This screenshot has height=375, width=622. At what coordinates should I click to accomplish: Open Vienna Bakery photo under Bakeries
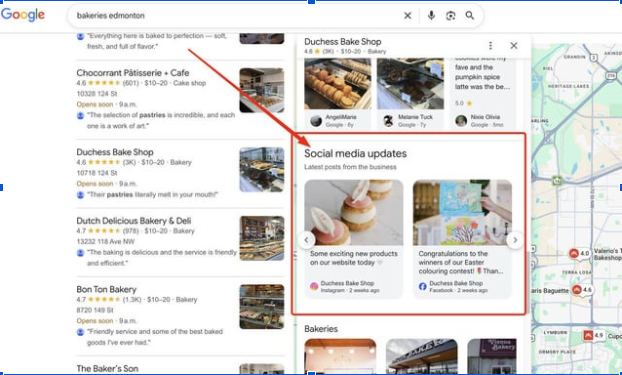(x=492, y=356)
